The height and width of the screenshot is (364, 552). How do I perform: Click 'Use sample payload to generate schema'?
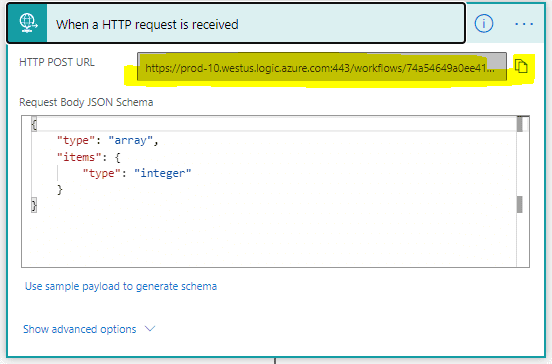click(121, 286)
